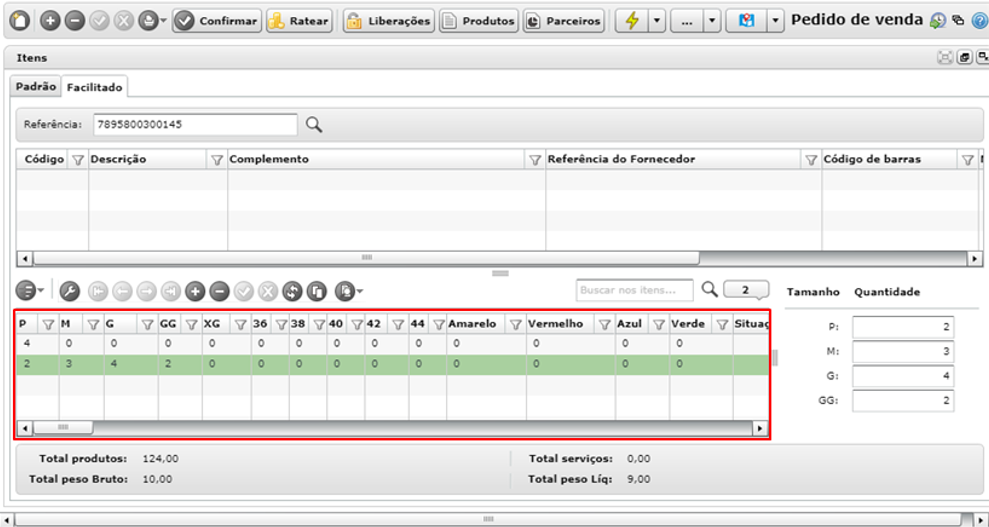The image size is (989, 527).
Task: Click the blue help question icon
Action: click(x=980, y=21)
